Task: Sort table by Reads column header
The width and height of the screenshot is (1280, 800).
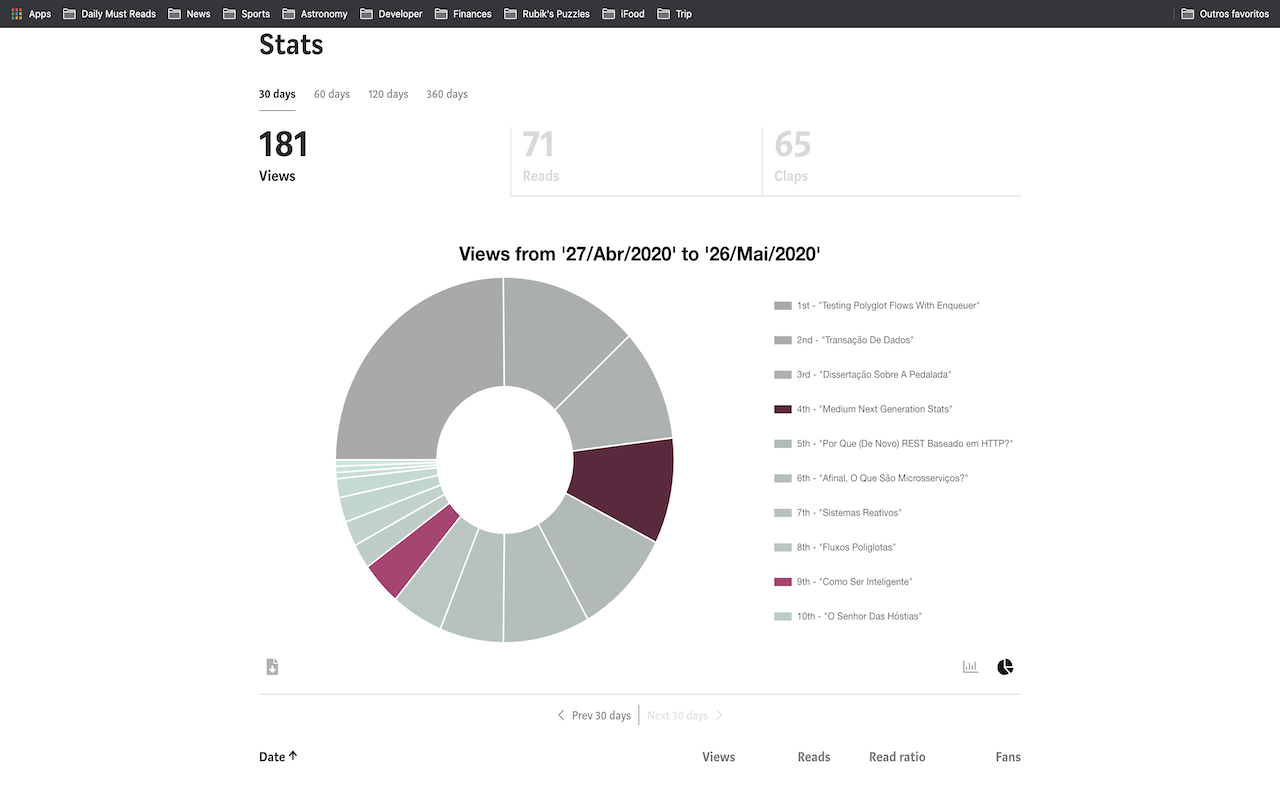Action: click(x=813, y=757)
